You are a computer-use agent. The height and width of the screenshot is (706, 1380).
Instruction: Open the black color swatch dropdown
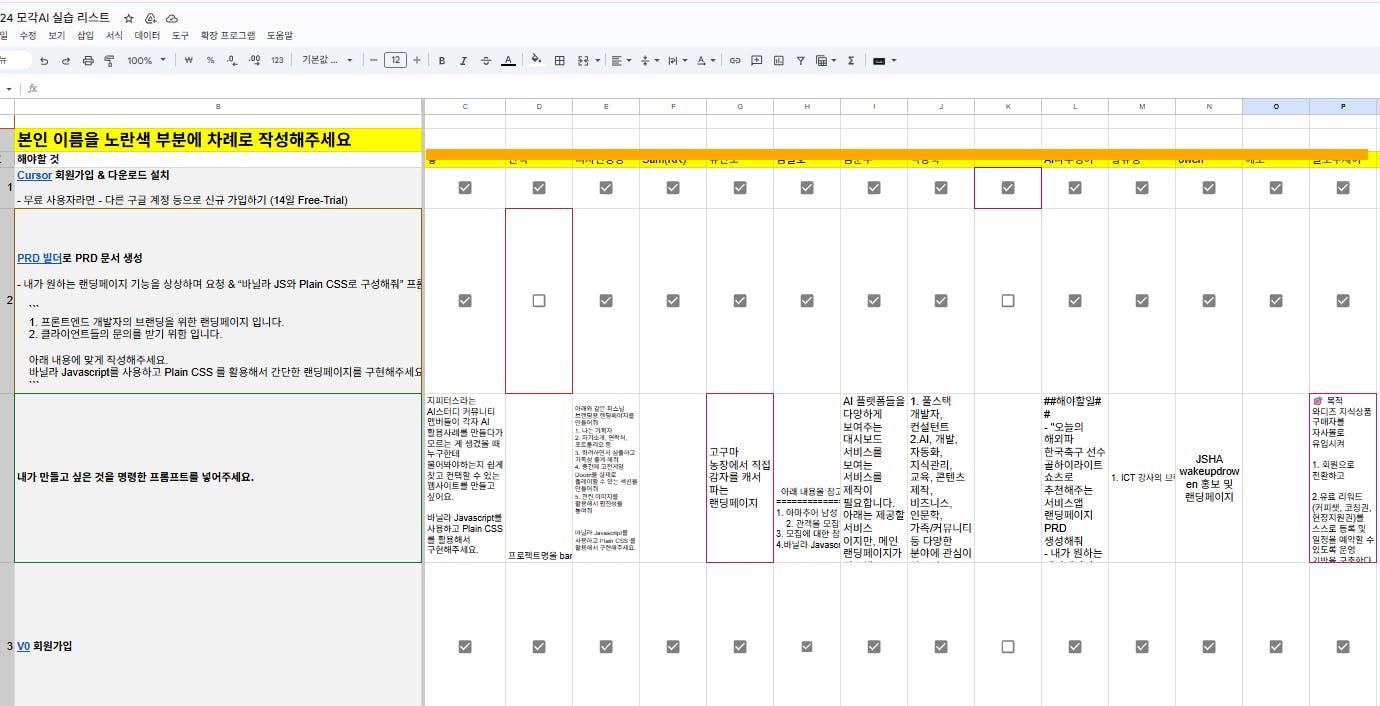pos(884,61)
